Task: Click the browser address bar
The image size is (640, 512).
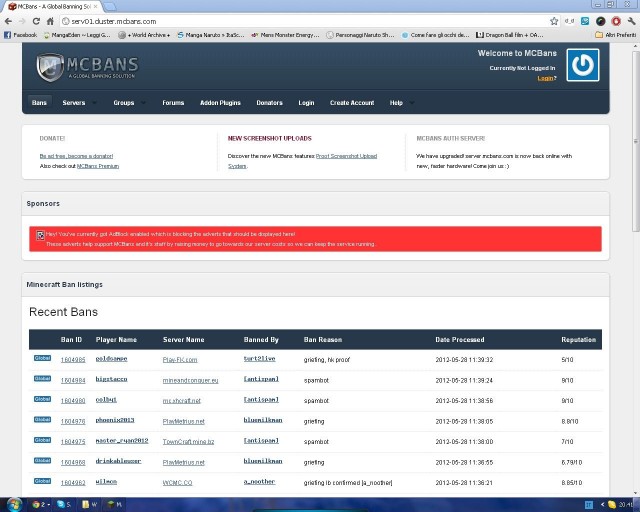Action: coord(300,20)
